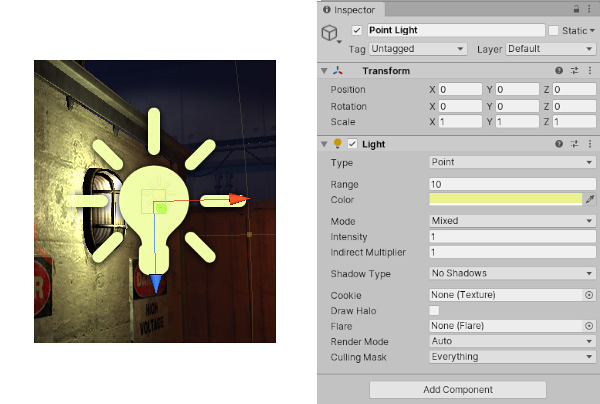Image resolution: width=600 pixels, height=404 pixels.
Task: Open the Culling Mask dropdown
Action: point(511,357)
